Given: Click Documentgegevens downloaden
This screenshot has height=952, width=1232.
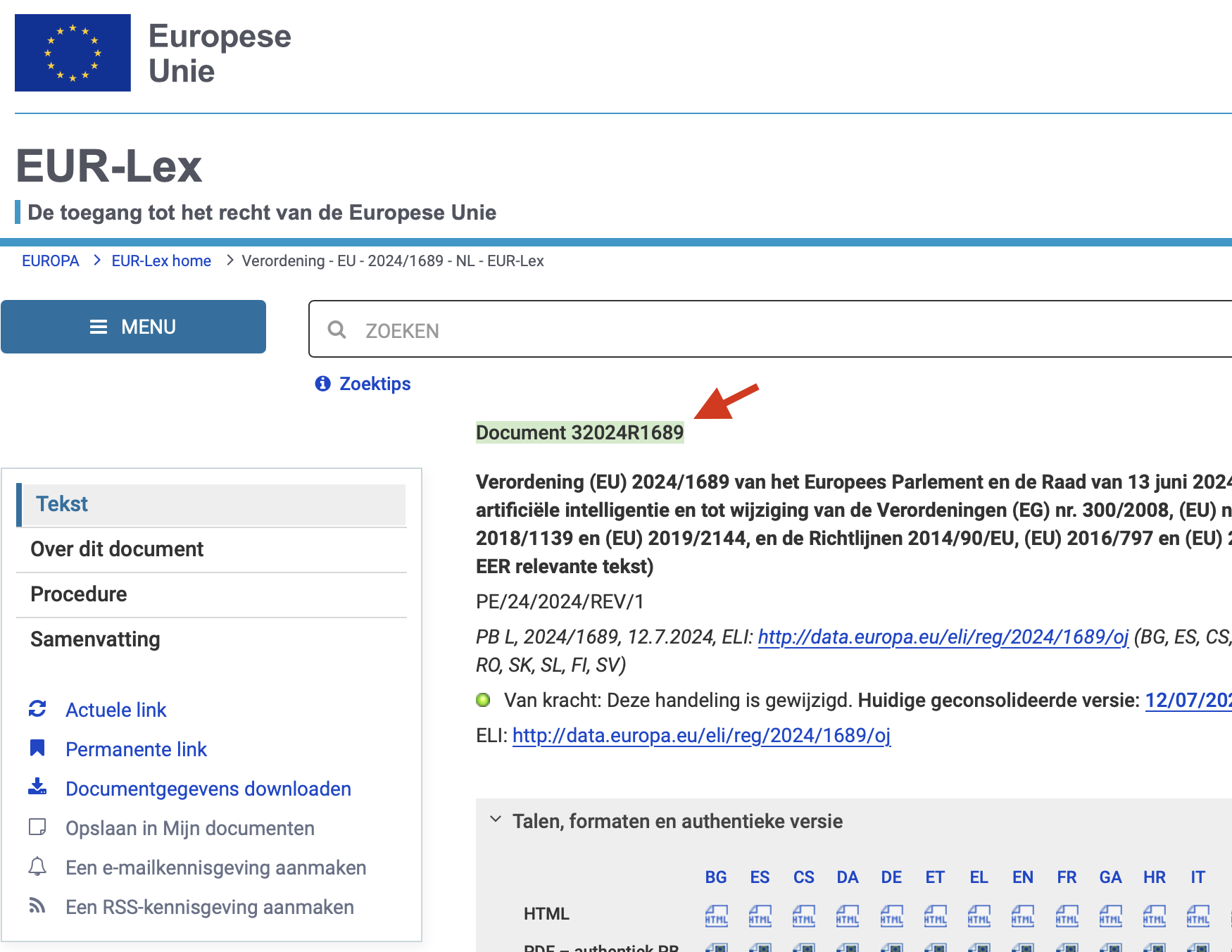Looking at the screenshot, I should pos(208,789).
